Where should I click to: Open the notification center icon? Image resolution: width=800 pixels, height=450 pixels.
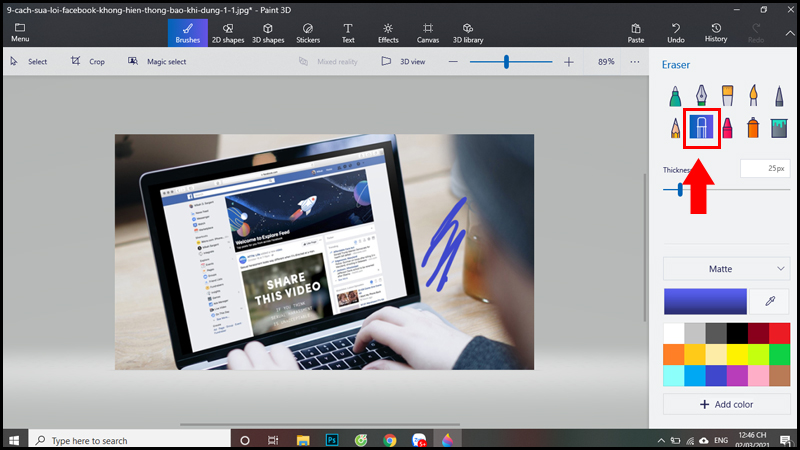(785, 440)
